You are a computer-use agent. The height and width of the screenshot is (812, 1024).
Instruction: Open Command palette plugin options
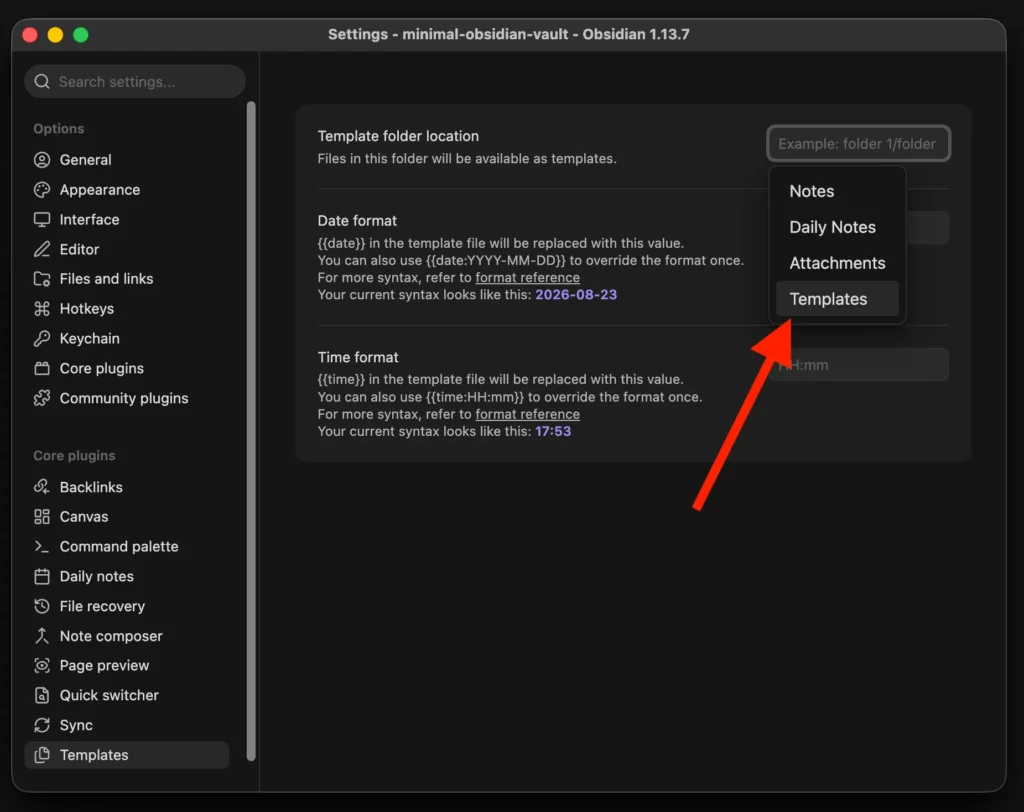tap(127, 546)
